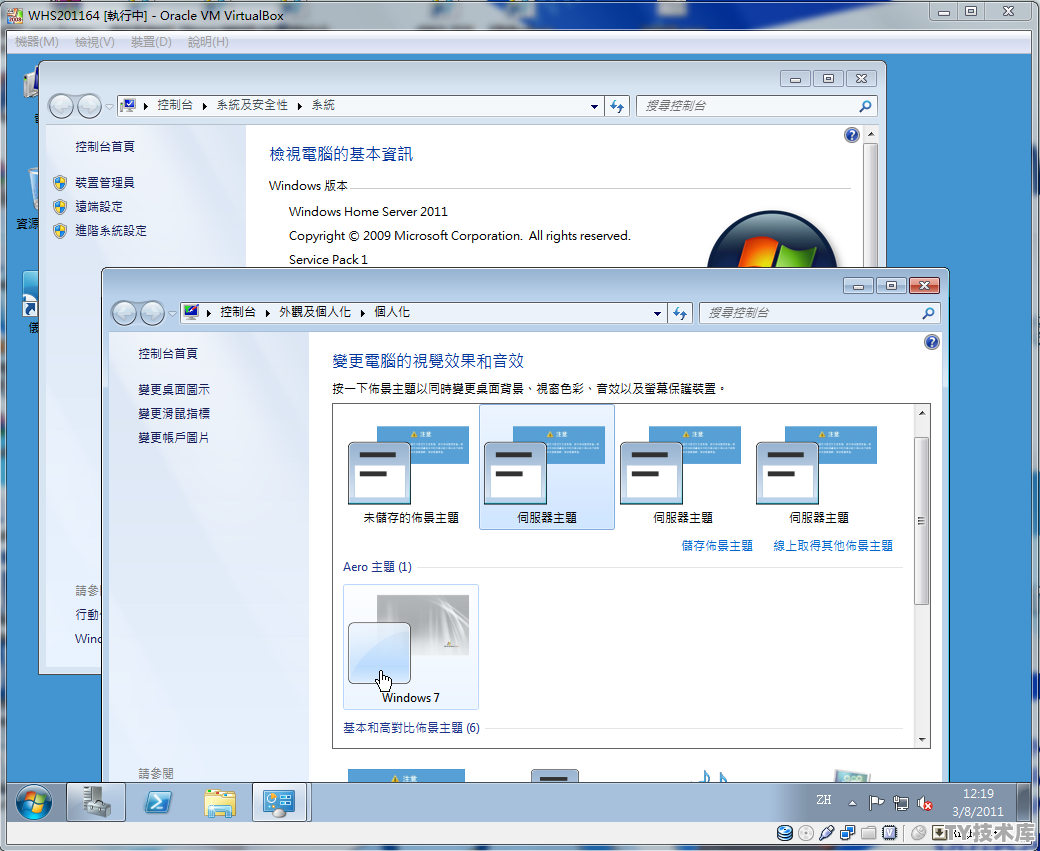The width and height of the screenshot is (1040, 851).
Task: Open 裝置(D) menu in VirtualBox
Action: point(151,42)
